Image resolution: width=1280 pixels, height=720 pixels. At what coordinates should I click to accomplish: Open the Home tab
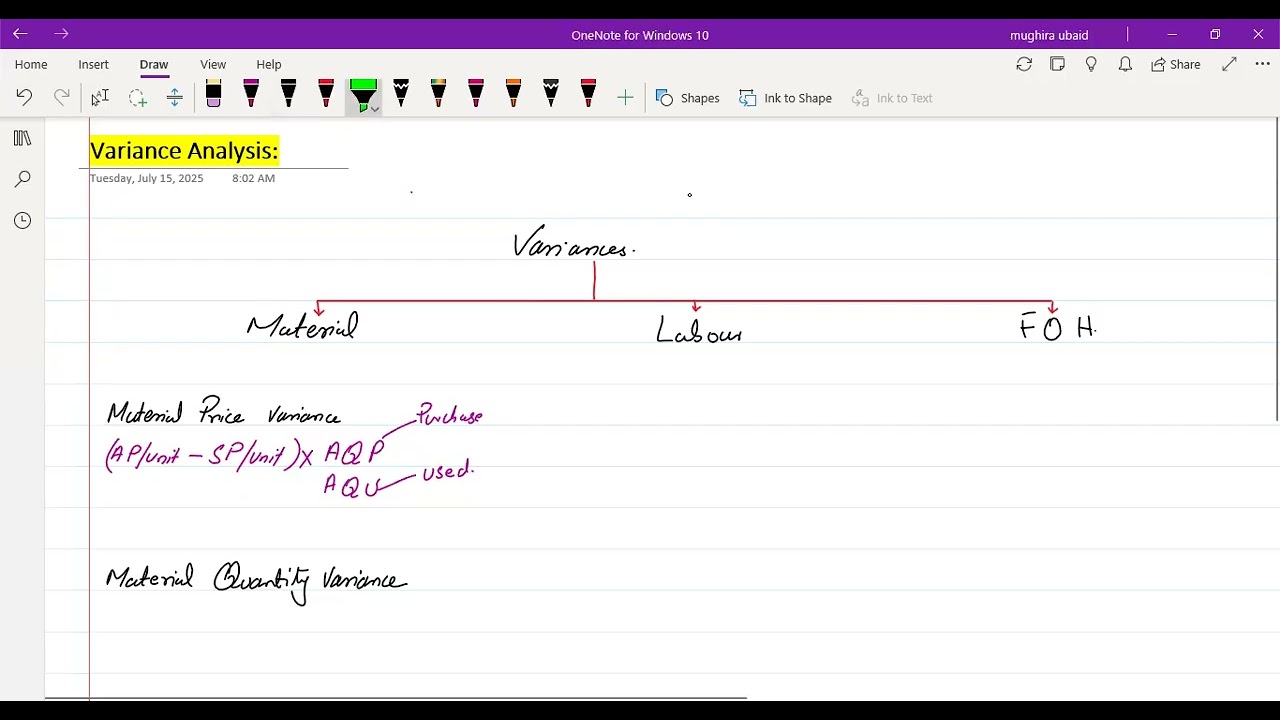(31, 64)
